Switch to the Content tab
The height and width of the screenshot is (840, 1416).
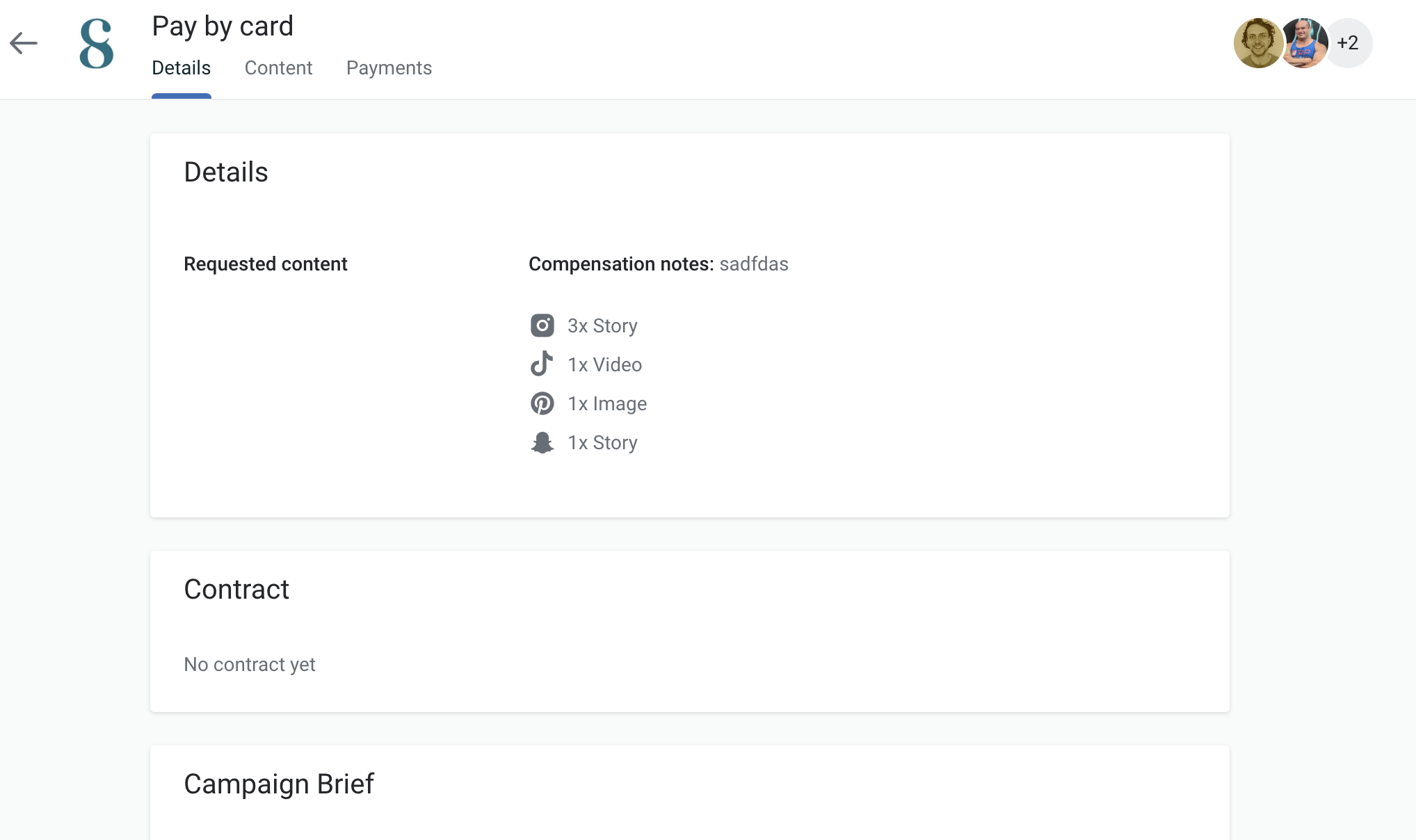[279, 68]
